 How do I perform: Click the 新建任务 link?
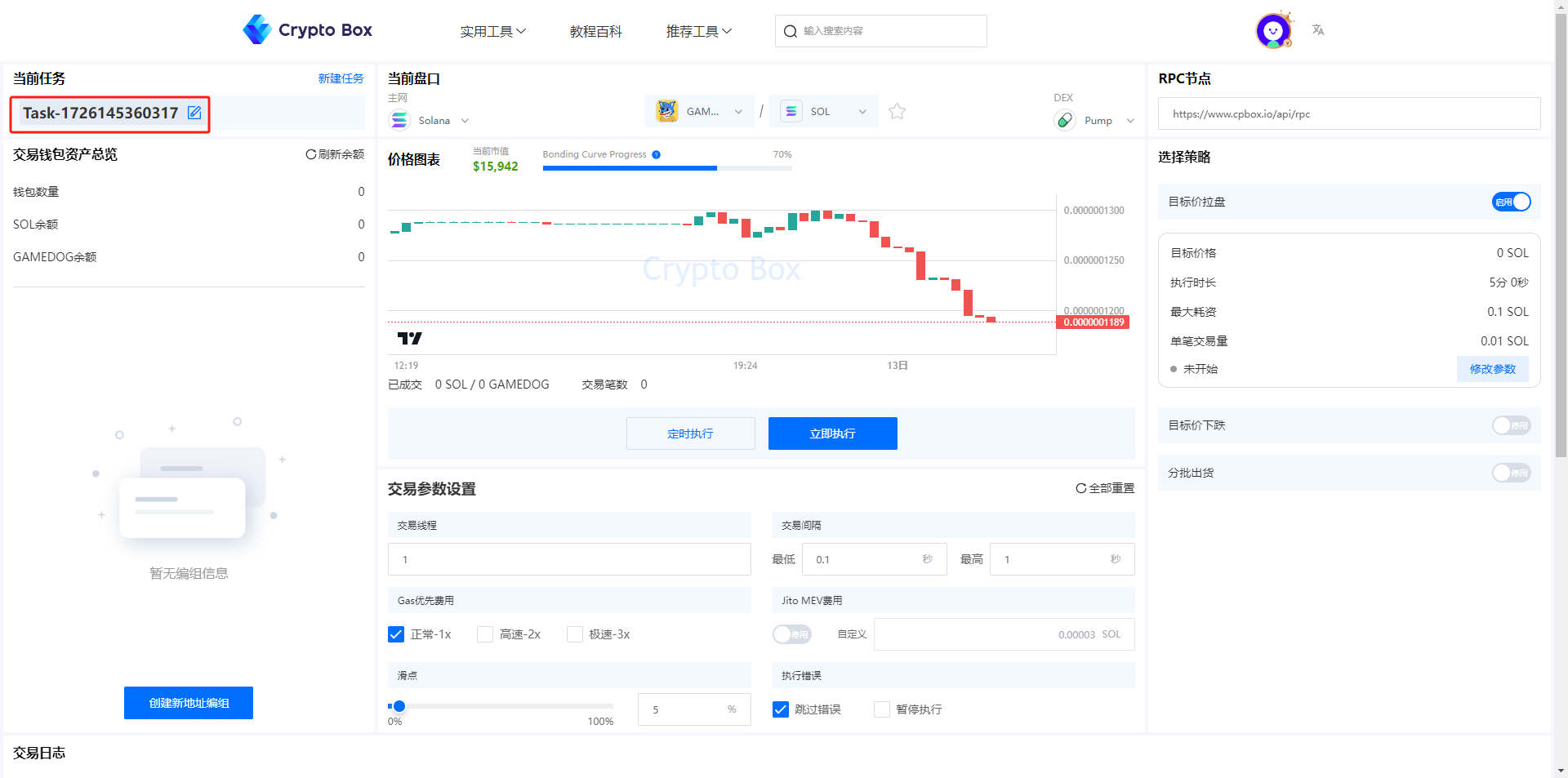[341, 78]
